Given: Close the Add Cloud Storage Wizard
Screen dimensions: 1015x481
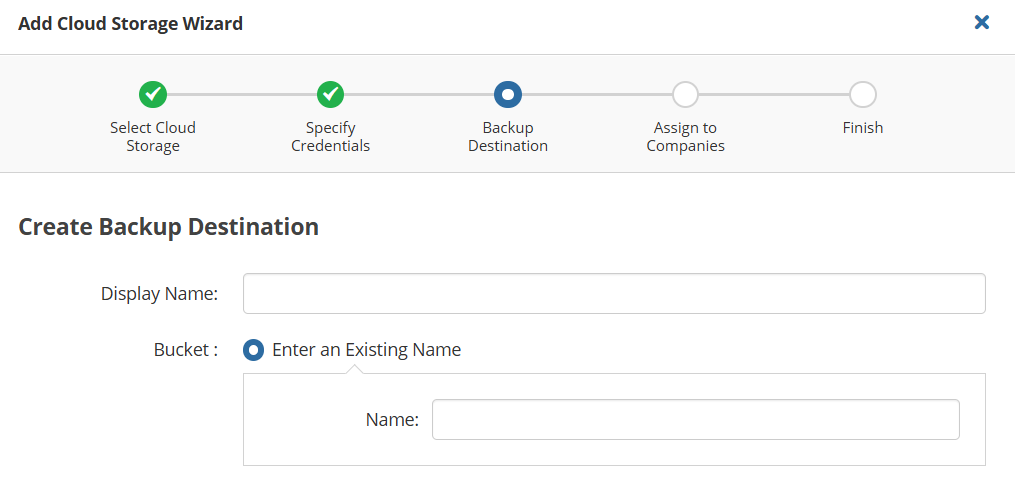Looking at the screenshot, I should coord(981,23).
